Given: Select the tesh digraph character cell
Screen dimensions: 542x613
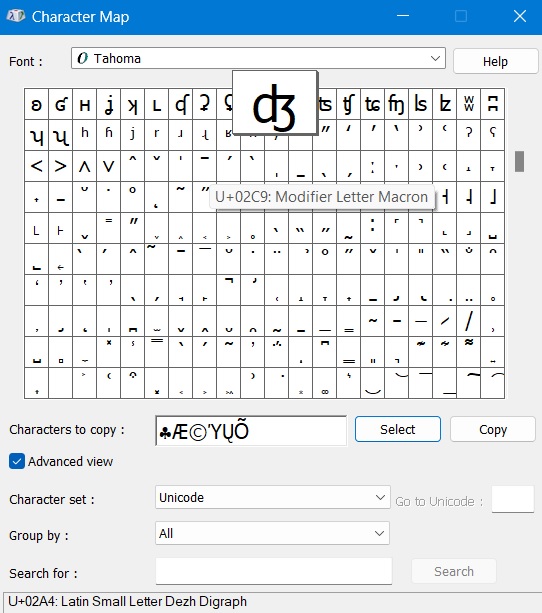Looking at the screenshot, I should (x=348, y=104).
